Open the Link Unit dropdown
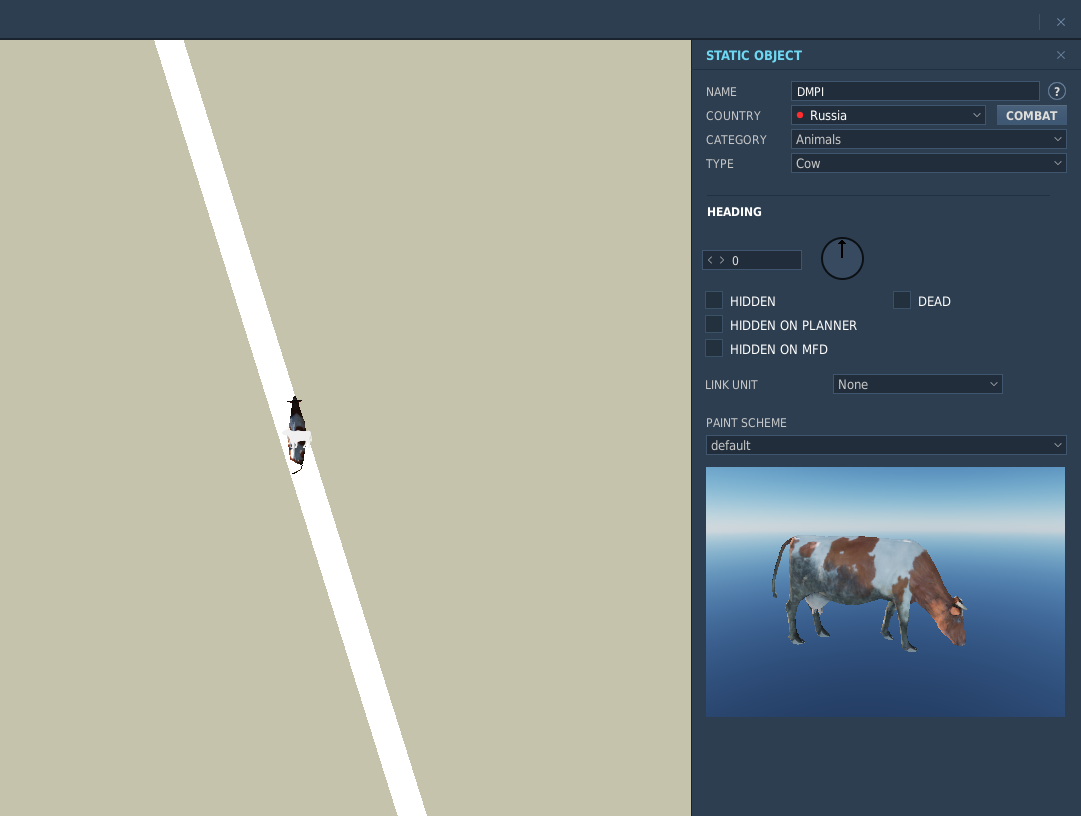The width and height of the screenshot is (1081, 816). coord(917,384)
